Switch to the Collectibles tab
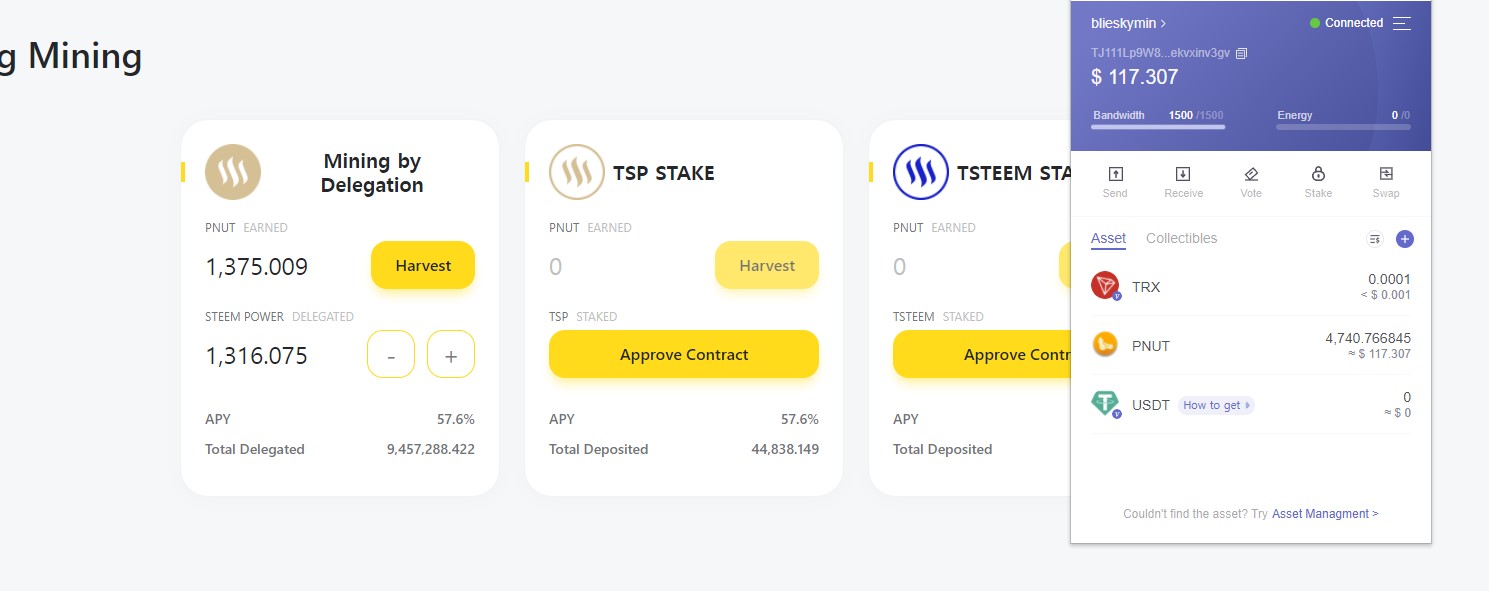 [1181, 238]
